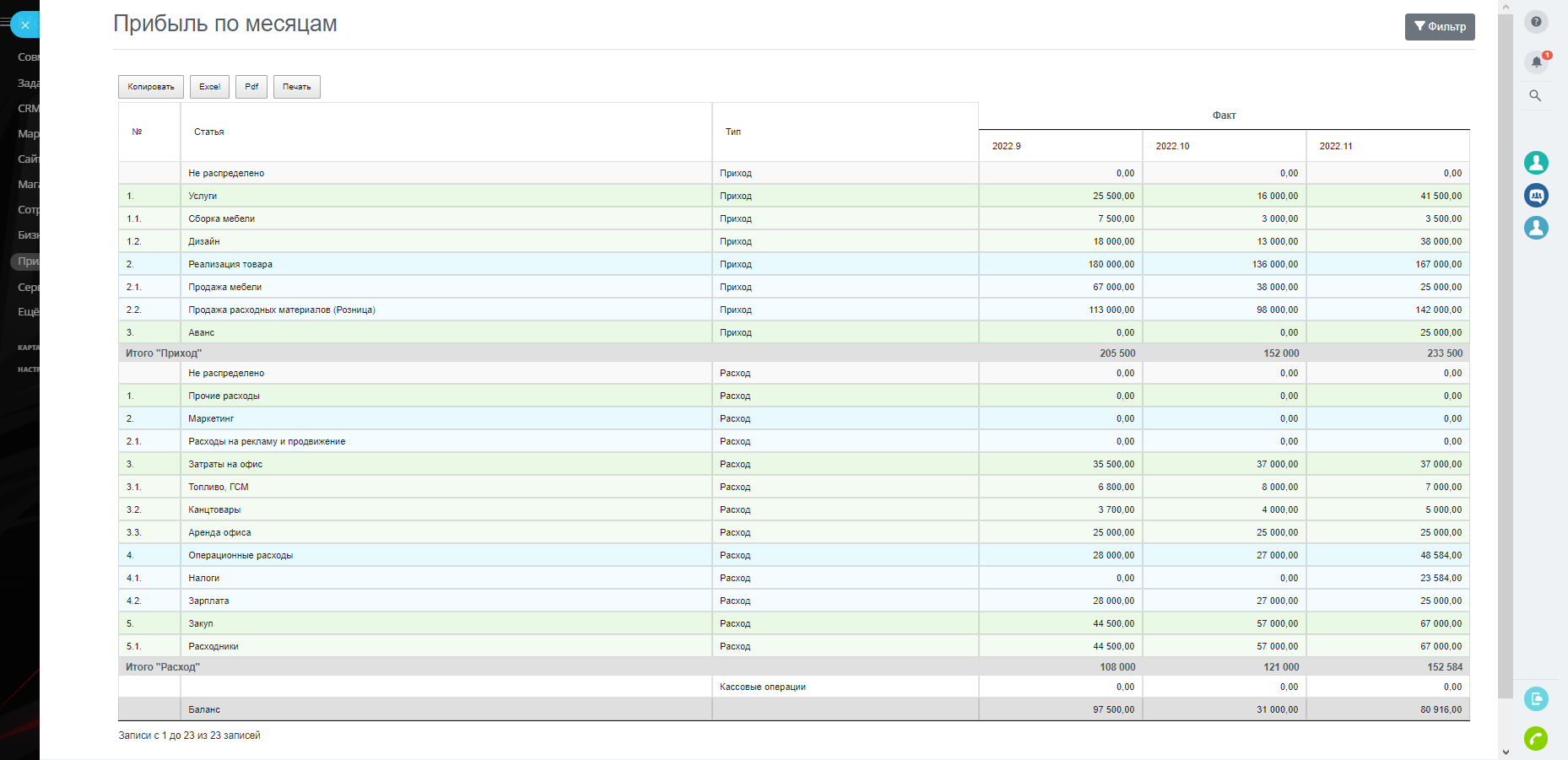
Task: Expand Ещё in the left menu
Action: pyautogui.click(x=29, y=312)
